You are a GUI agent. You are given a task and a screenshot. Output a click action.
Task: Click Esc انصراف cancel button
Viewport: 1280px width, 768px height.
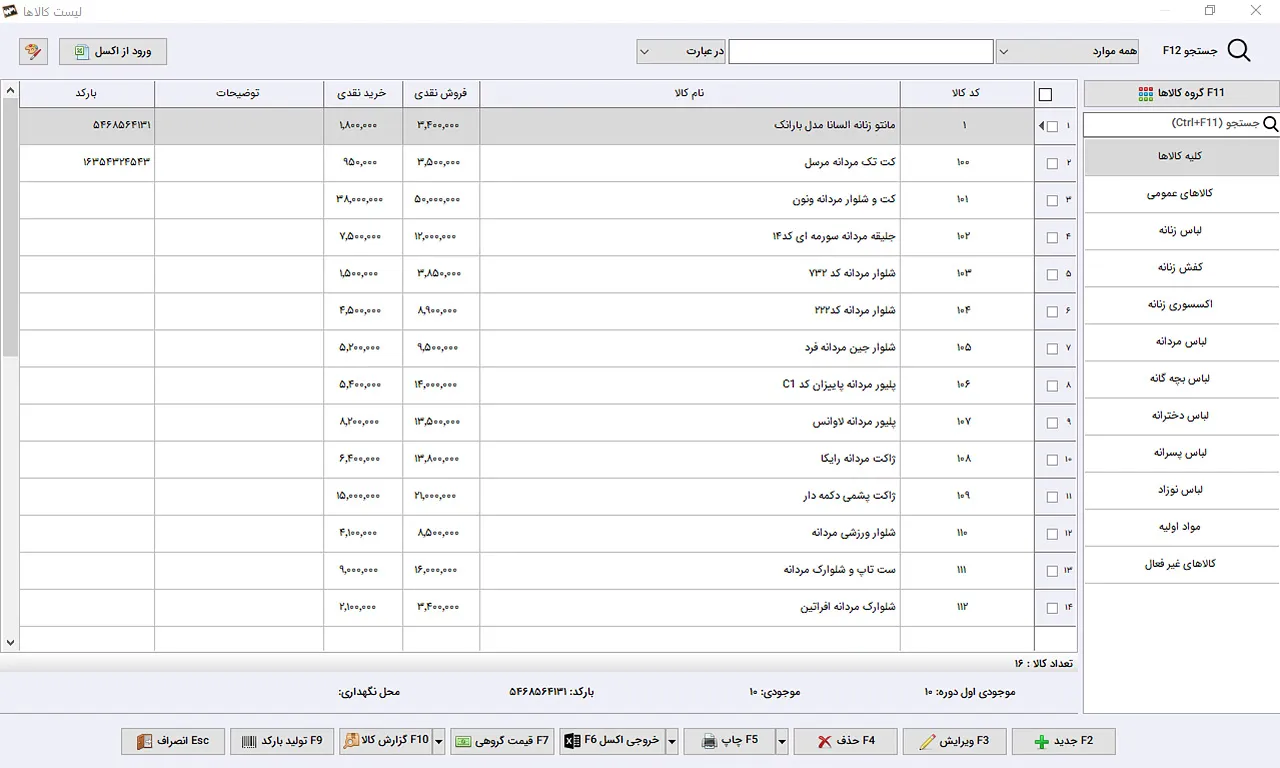click(173, 741)
